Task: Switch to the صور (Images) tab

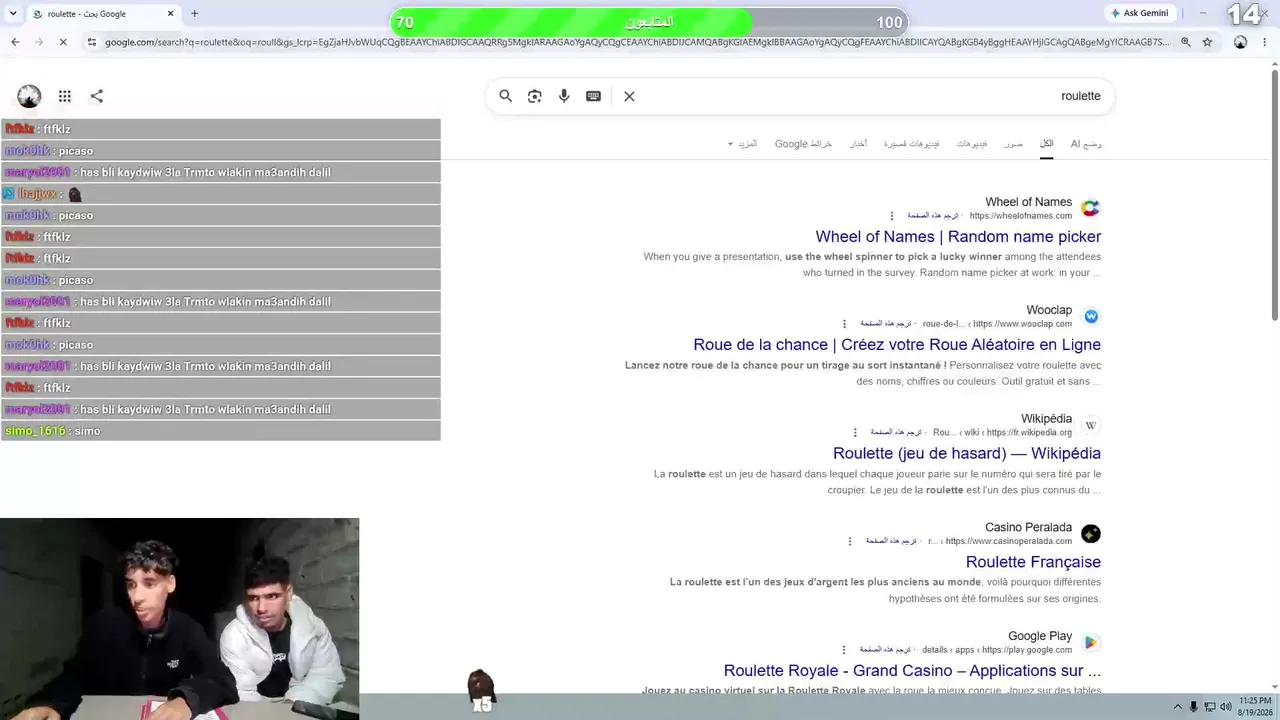Action: point(1013,144)
